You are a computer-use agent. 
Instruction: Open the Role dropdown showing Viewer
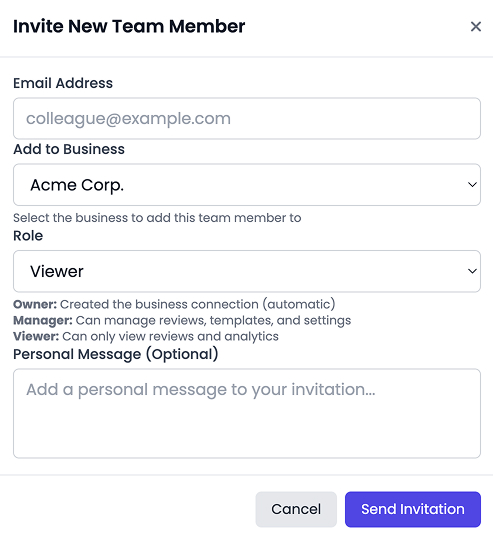[247, 272]
